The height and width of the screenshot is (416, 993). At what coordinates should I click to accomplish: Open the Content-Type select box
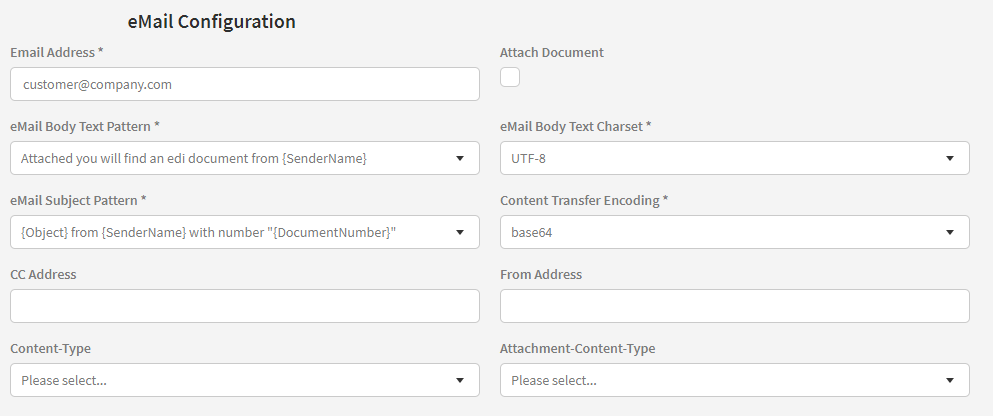(x=244, y=380)
